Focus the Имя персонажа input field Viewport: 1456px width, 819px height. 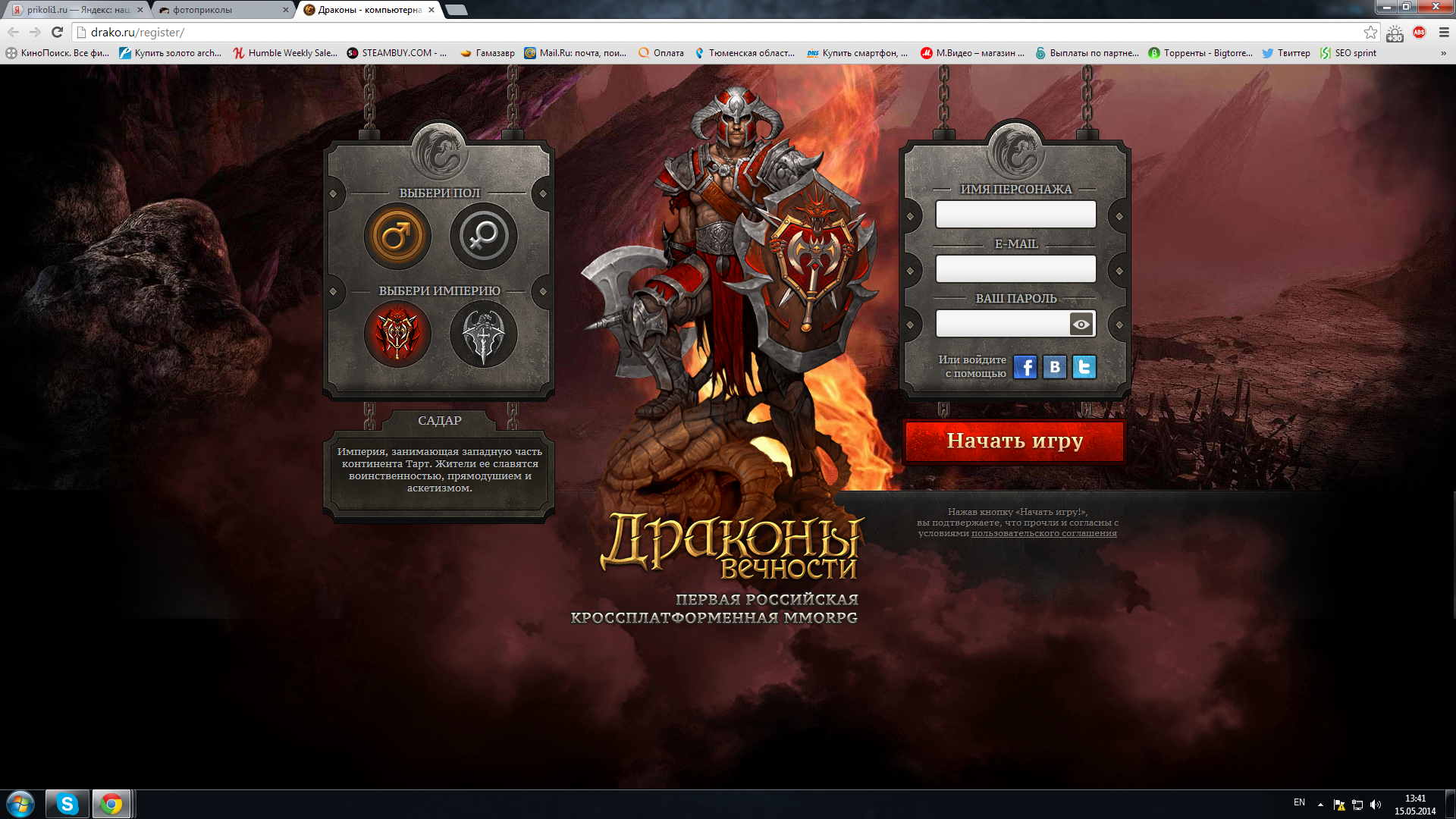click(1015, 215)
